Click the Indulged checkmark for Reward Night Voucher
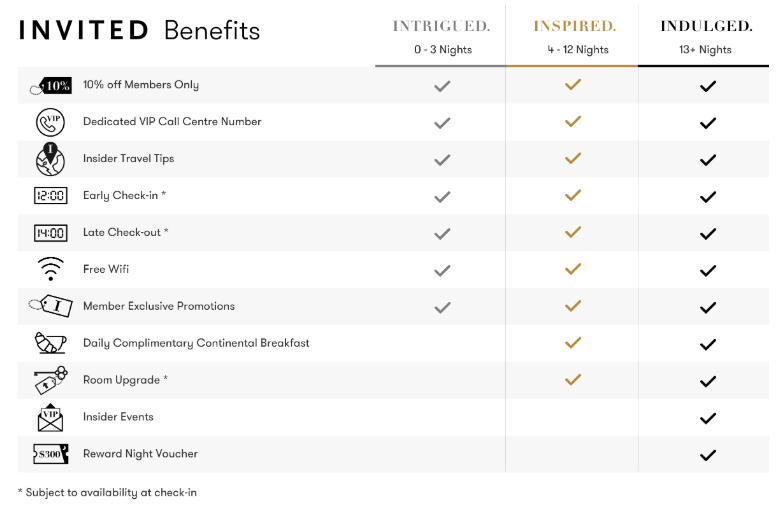 (x=708, y=455)
